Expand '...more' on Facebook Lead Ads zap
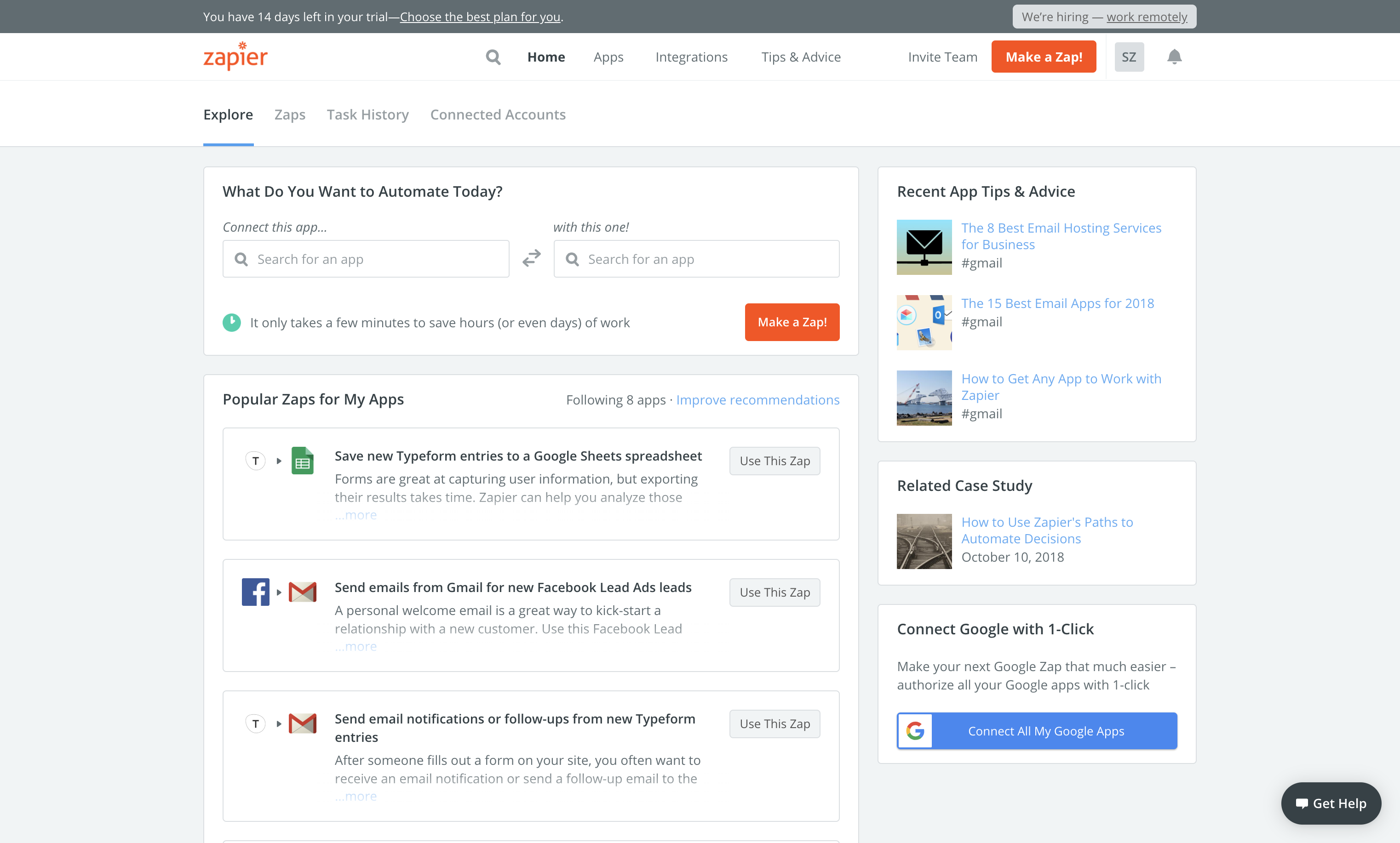 (356, 647)
